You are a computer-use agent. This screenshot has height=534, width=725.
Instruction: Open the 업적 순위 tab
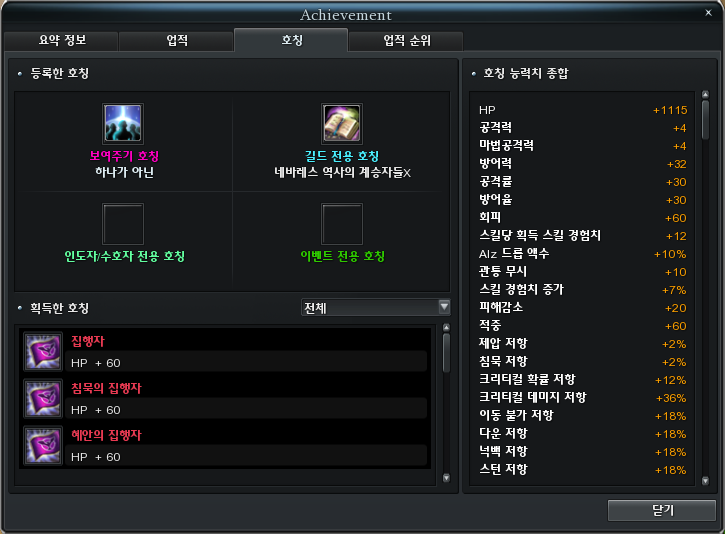pos(406,41)
